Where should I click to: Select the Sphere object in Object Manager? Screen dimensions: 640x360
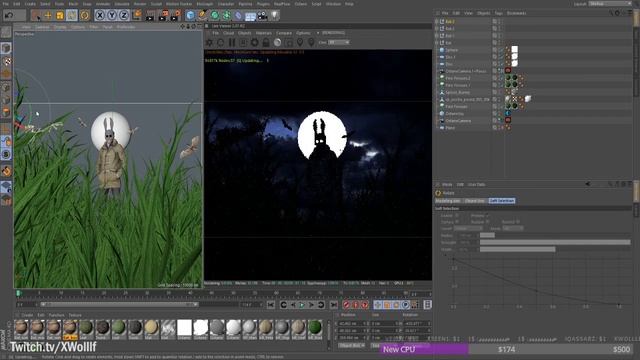coord(451,50)
